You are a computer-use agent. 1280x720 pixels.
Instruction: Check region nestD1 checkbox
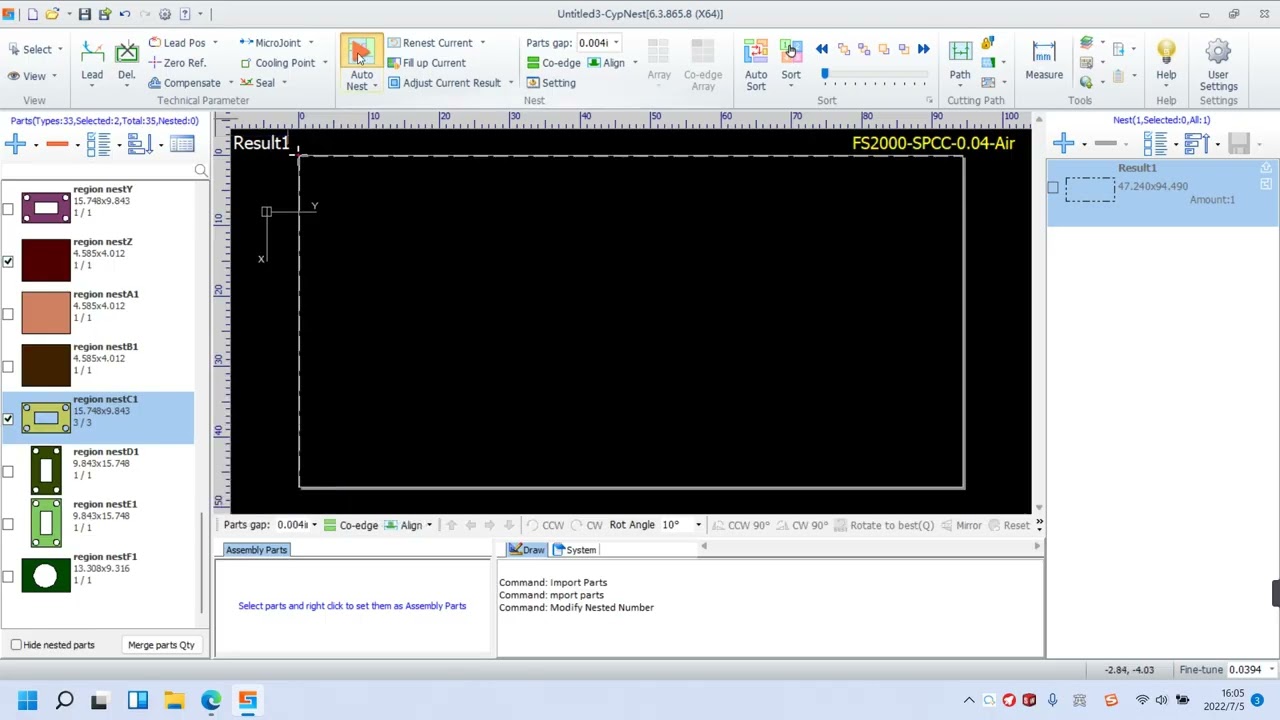(x=8, y=471)
